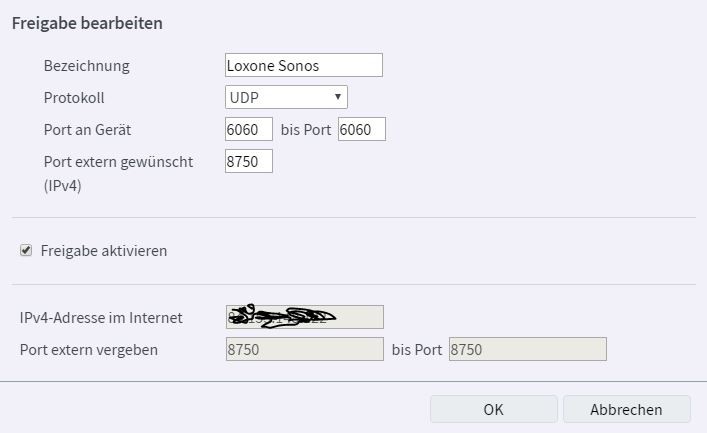This screenshot has width=707, height=433.
Task: Click the Freigabe bearbeiten heading
Action: pos(87,23)
